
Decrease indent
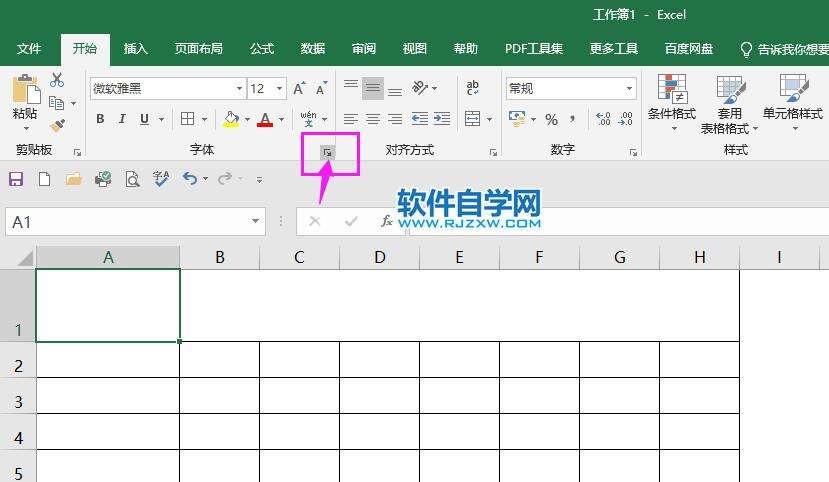(x=420, y=119)
